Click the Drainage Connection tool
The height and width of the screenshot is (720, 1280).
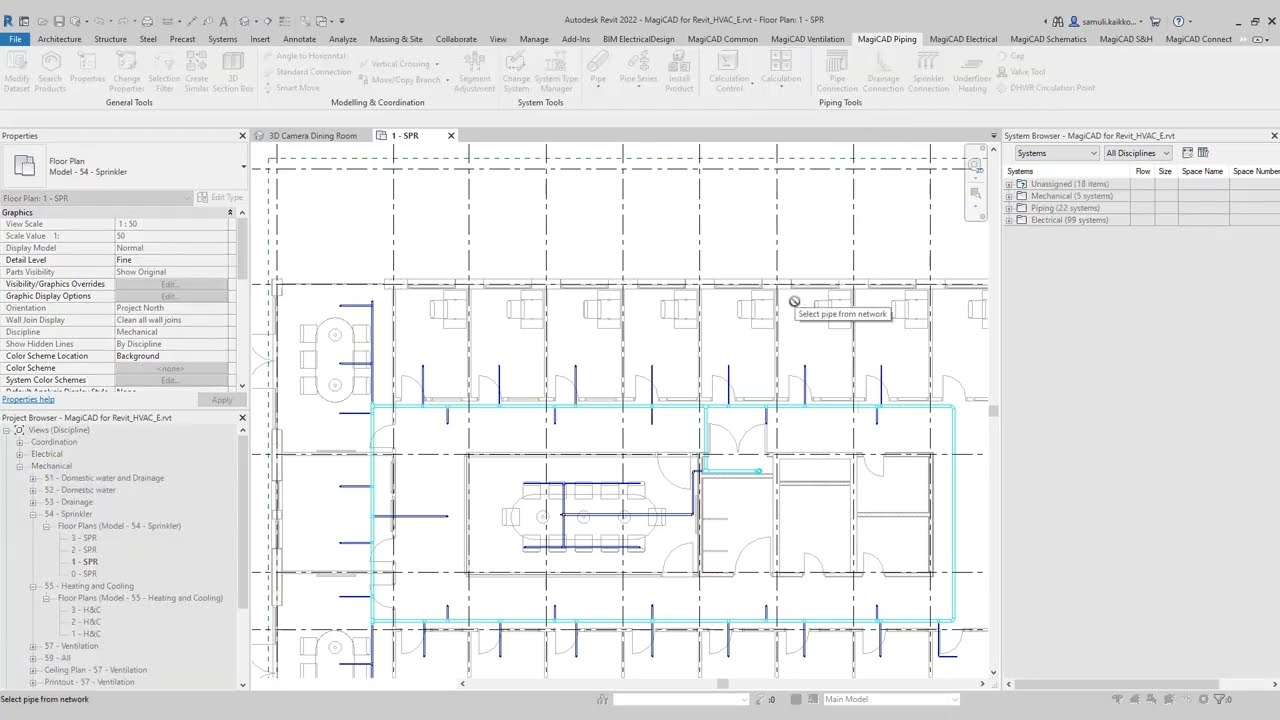click(883, 71)
